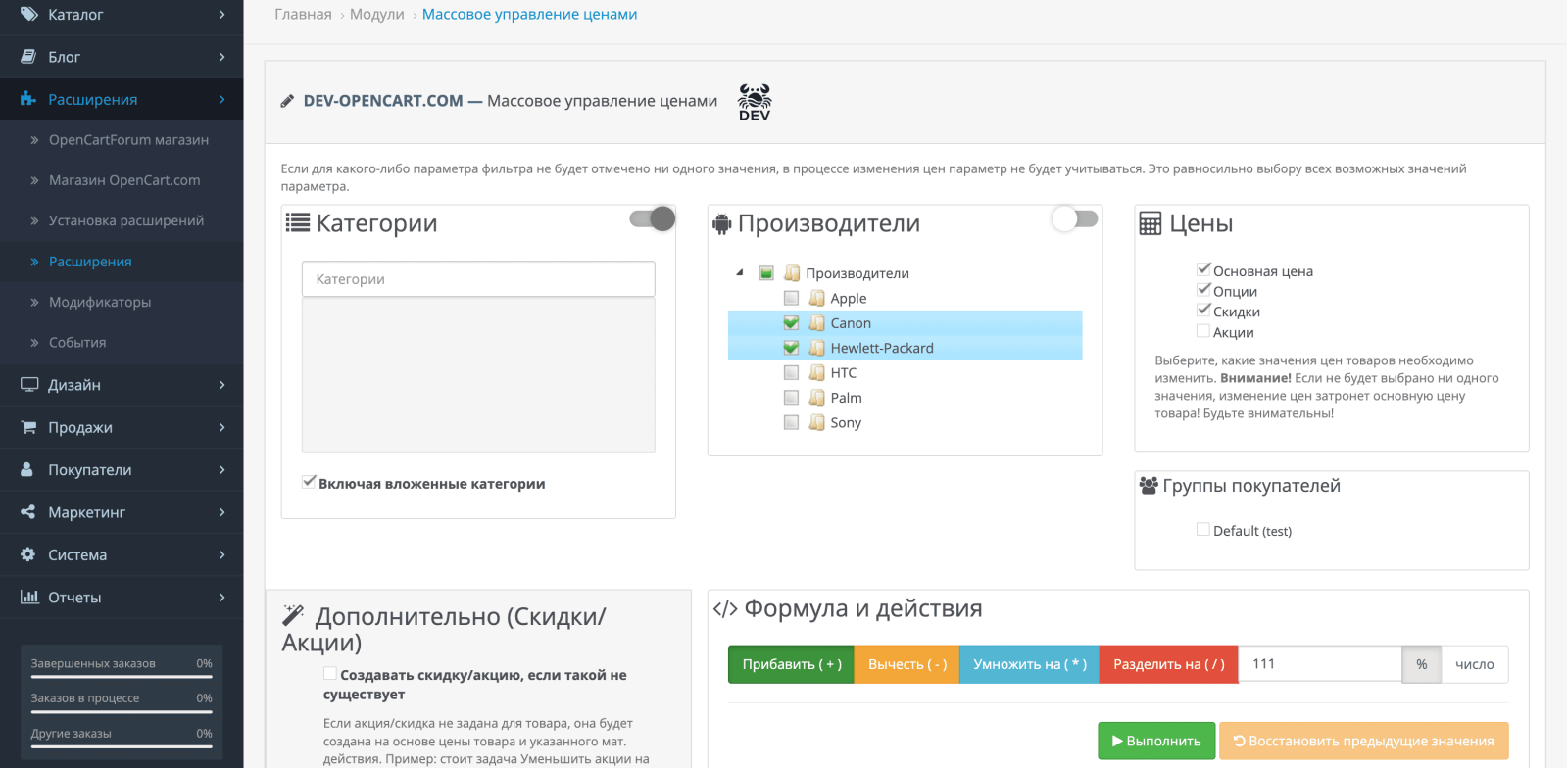Open Магазин OpenCart.com submenu item

[x=122, y=180]
